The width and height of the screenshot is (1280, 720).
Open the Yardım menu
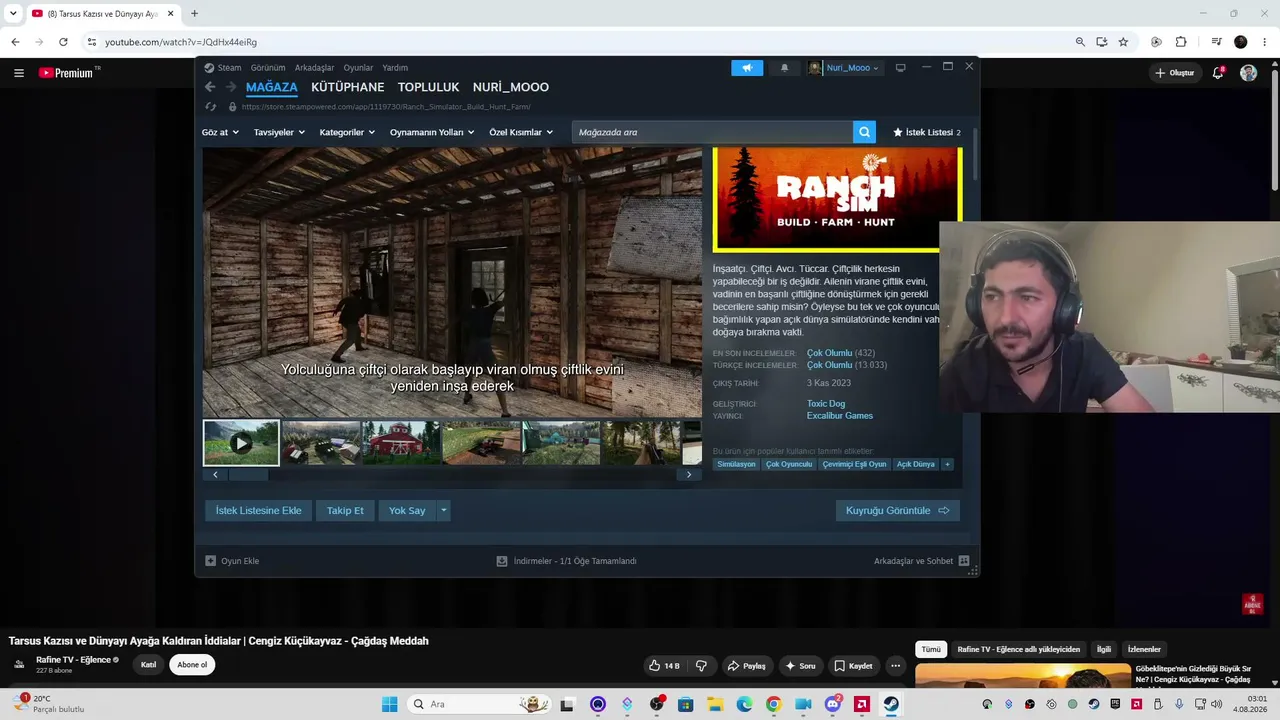pos(395,68)
